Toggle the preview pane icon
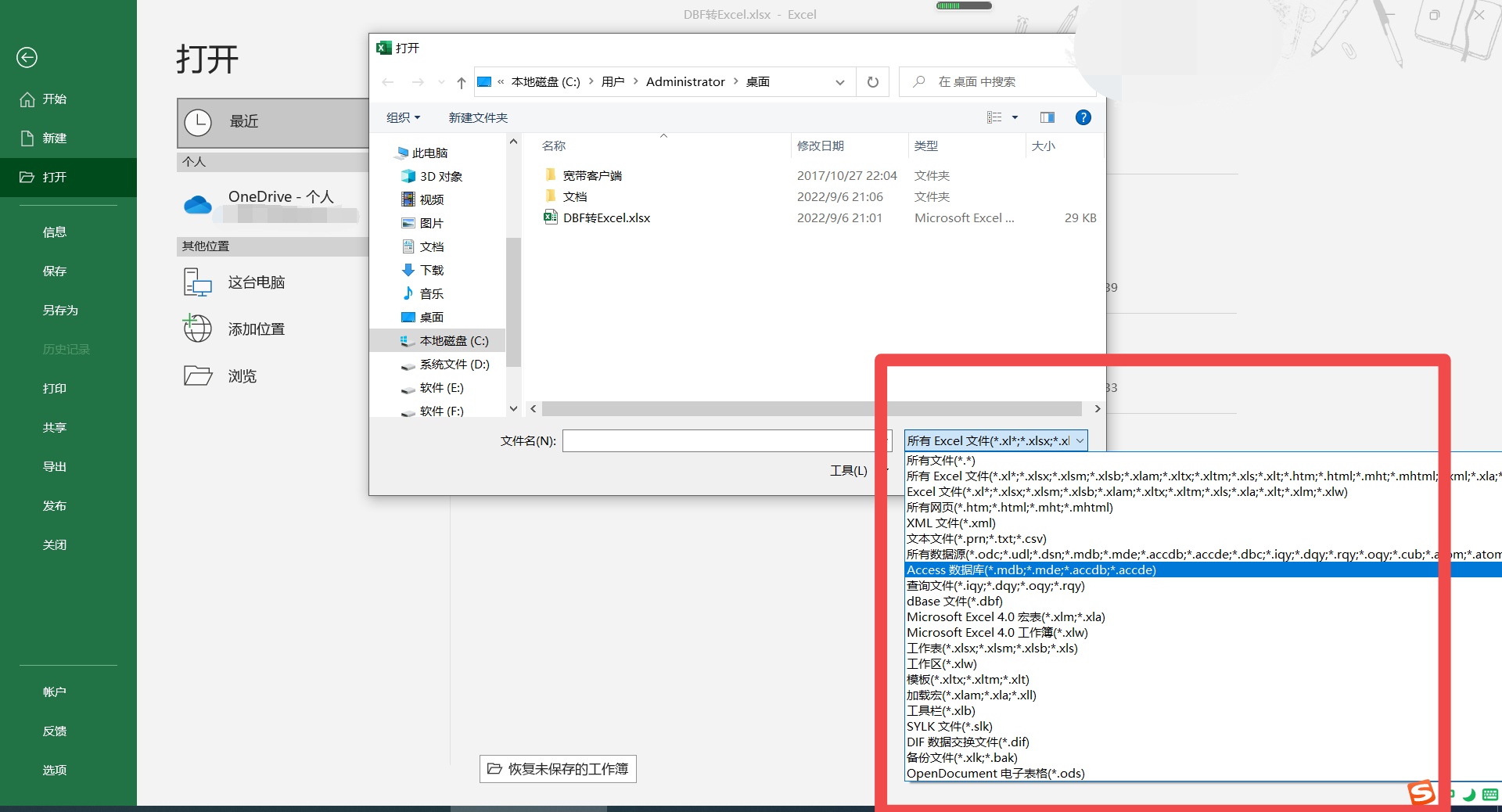This screenshot has width=1502, height=812. (1047, 117)
